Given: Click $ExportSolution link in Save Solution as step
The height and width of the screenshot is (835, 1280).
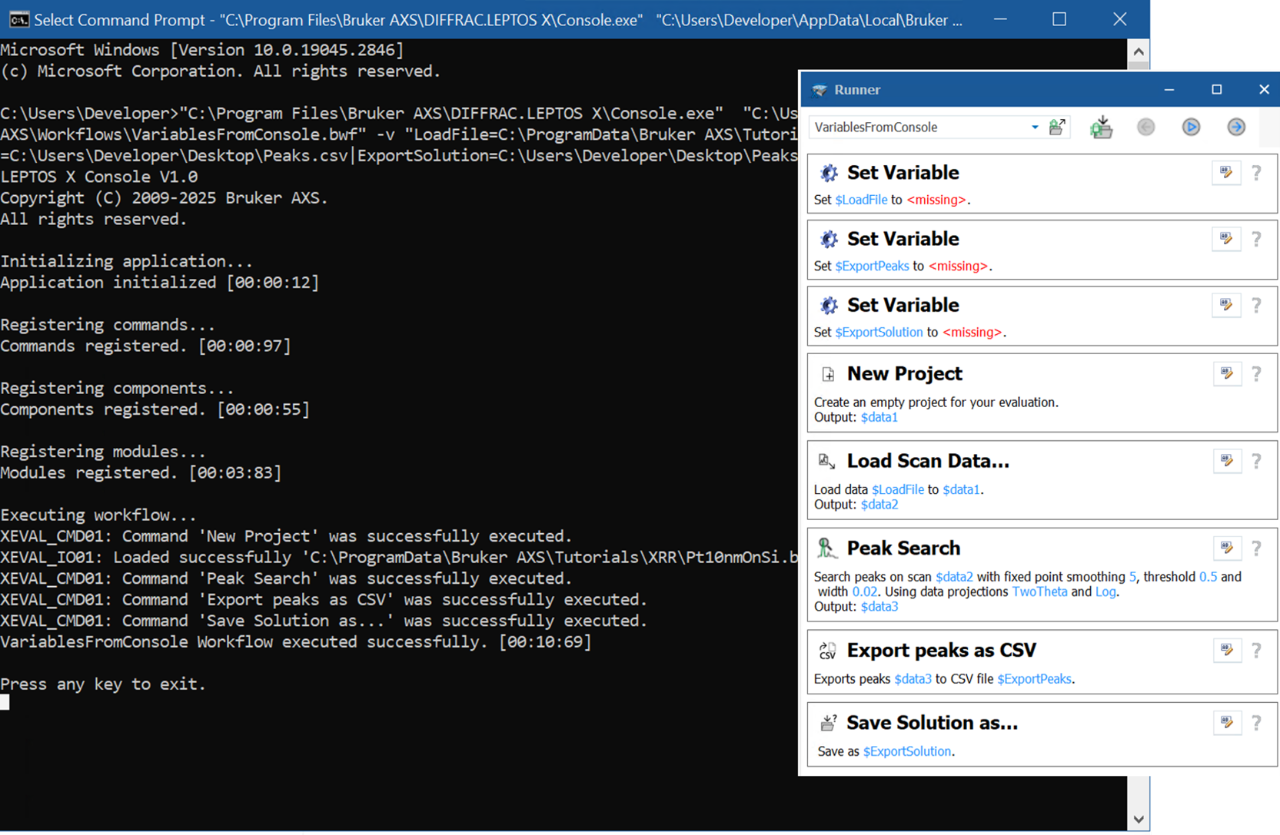Looking at the screenshot, I should point(907,751).
